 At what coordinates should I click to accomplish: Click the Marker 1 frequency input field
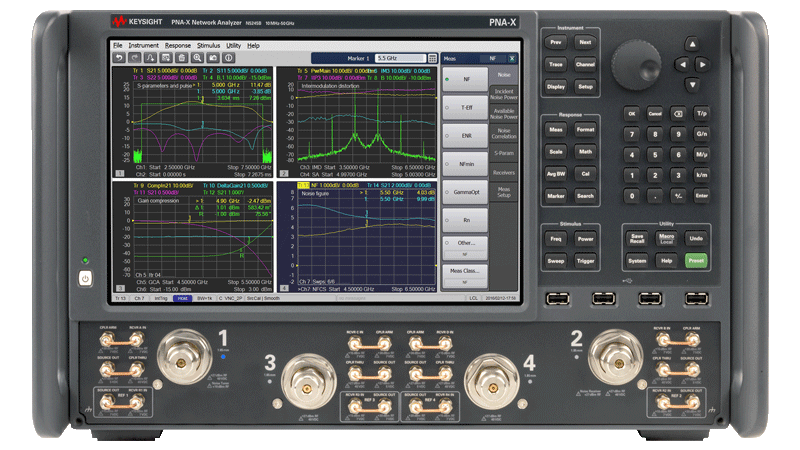401,58
